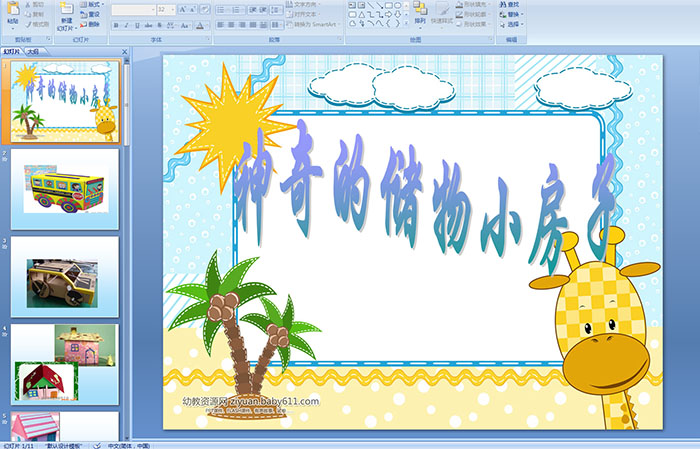Click the Reset (重设) slide icon
700x449 pixels.
83,15
